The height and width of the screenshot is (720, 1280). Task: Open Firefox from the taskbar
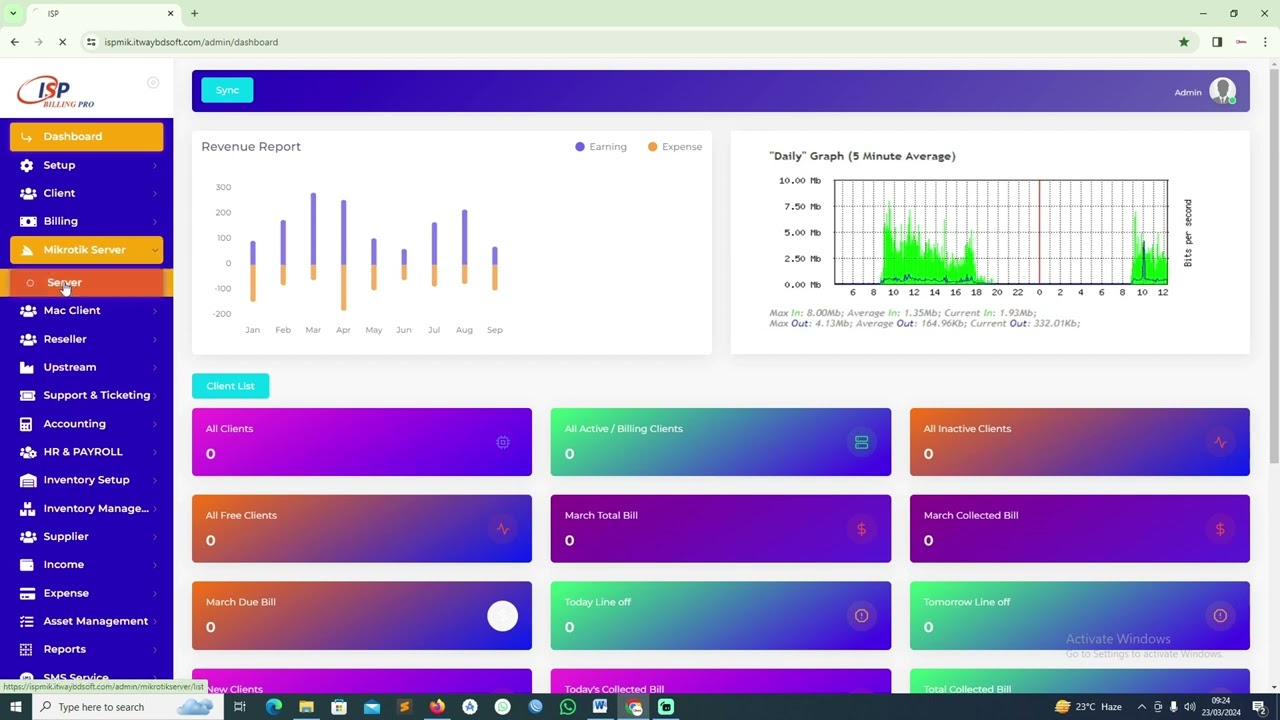(x=437, y=707)
